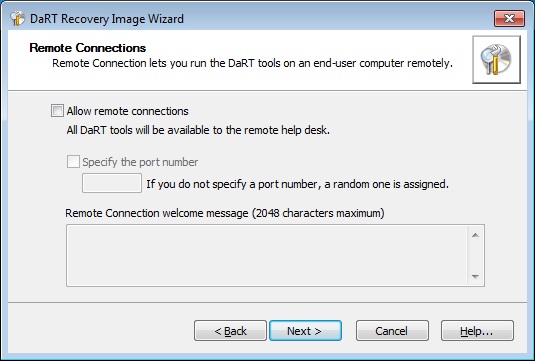Click the bold Remote Connections heading
The image size is (535, 361).
click(x=88, y=48)
